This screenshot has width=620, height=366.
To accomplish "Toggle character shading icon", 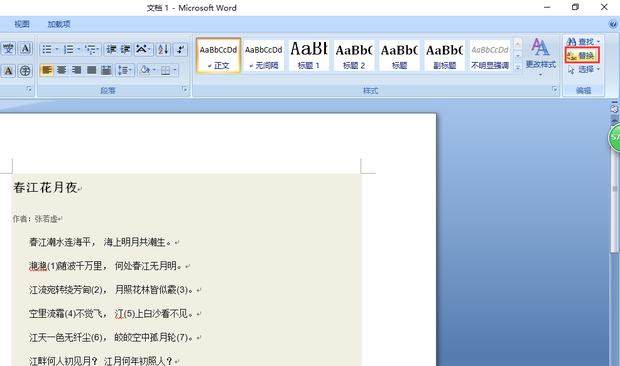I will click(x=8, y=71).
